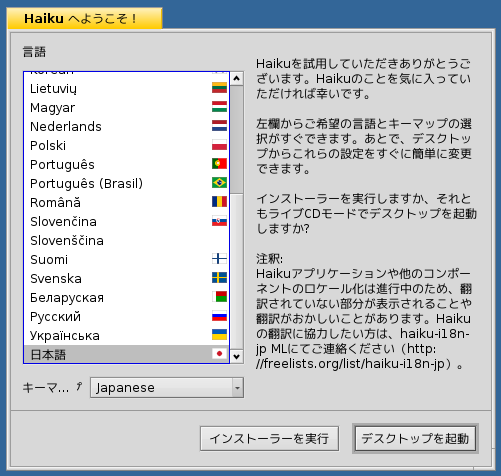
Task: Select Svenska language
Action: [127, 278]
